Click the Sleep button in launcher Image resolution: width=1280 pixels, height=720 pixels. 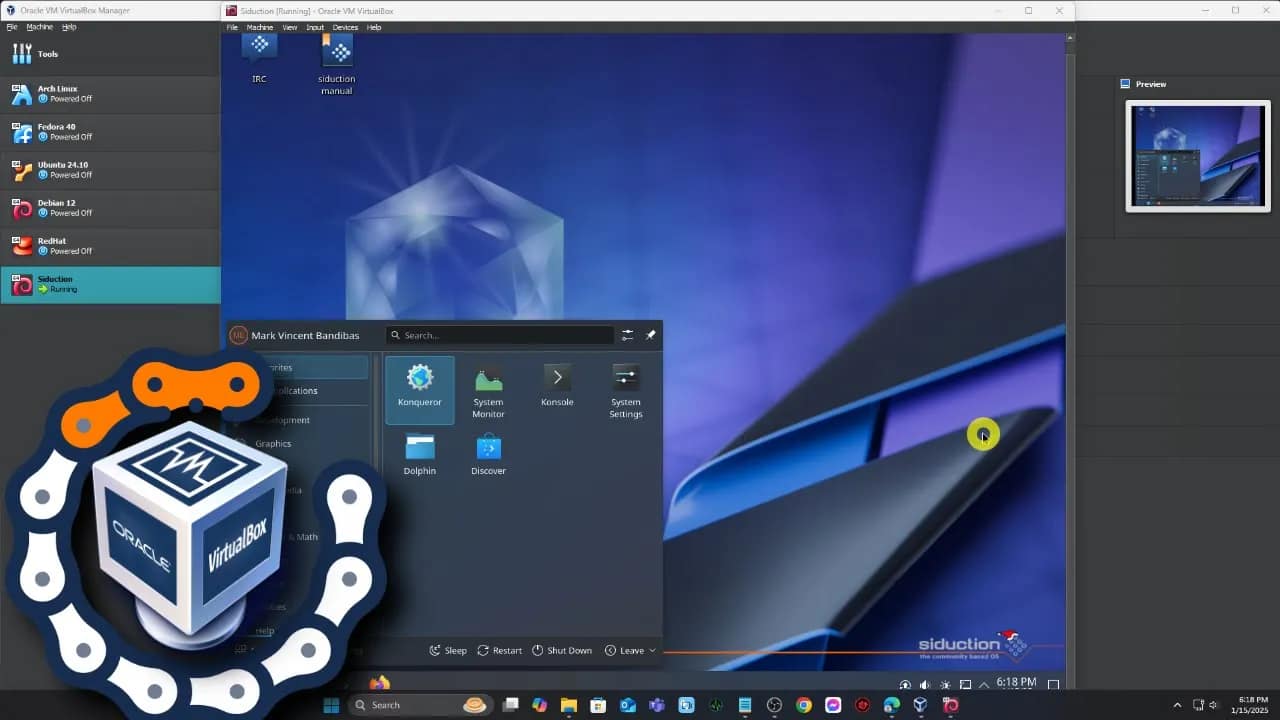click(448, 650)
